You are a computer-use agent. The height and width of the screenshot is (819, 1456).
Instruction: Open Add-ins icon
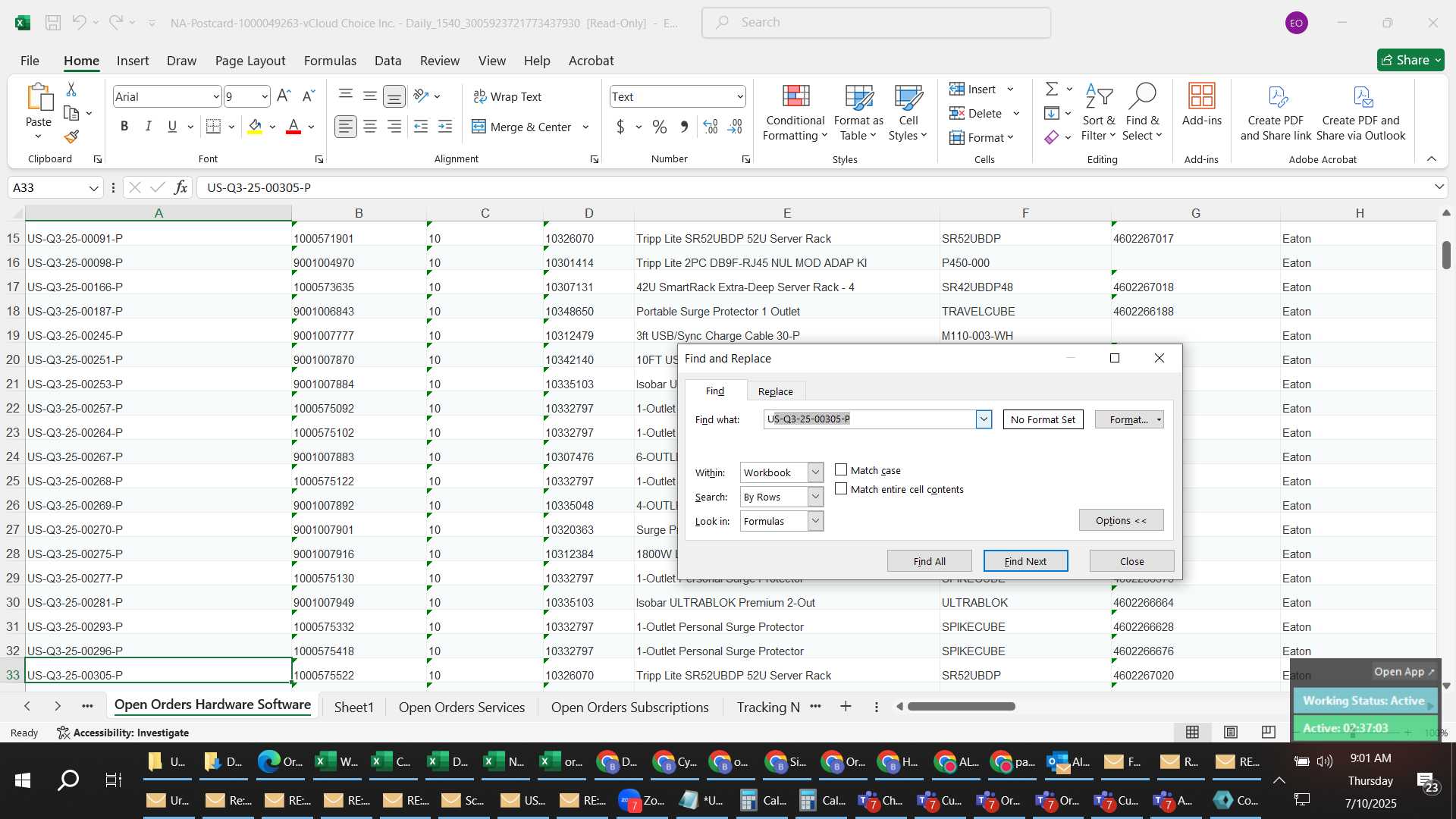1201,105
